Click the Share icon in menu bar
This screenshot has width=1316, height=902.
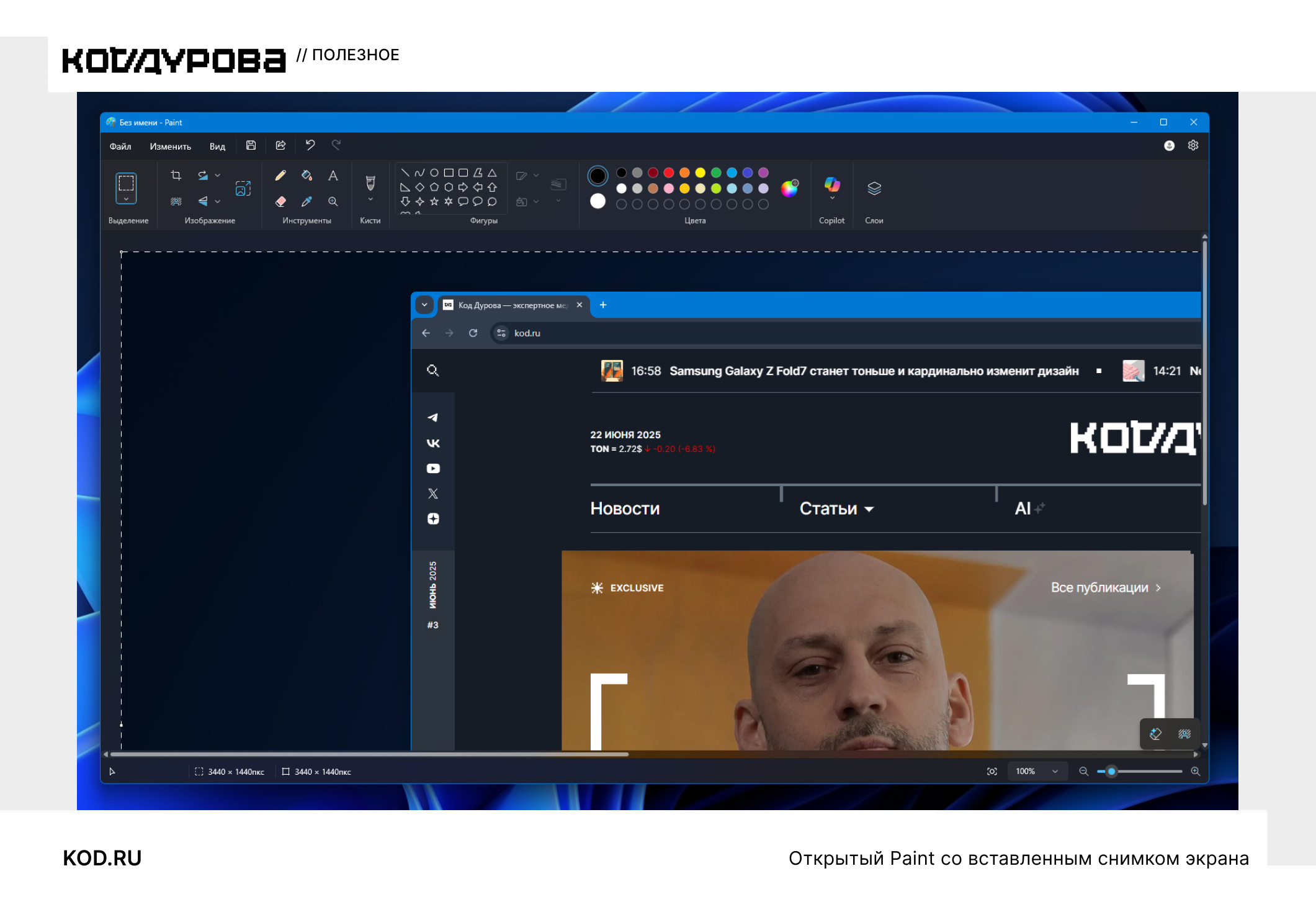tap(280, 145)
